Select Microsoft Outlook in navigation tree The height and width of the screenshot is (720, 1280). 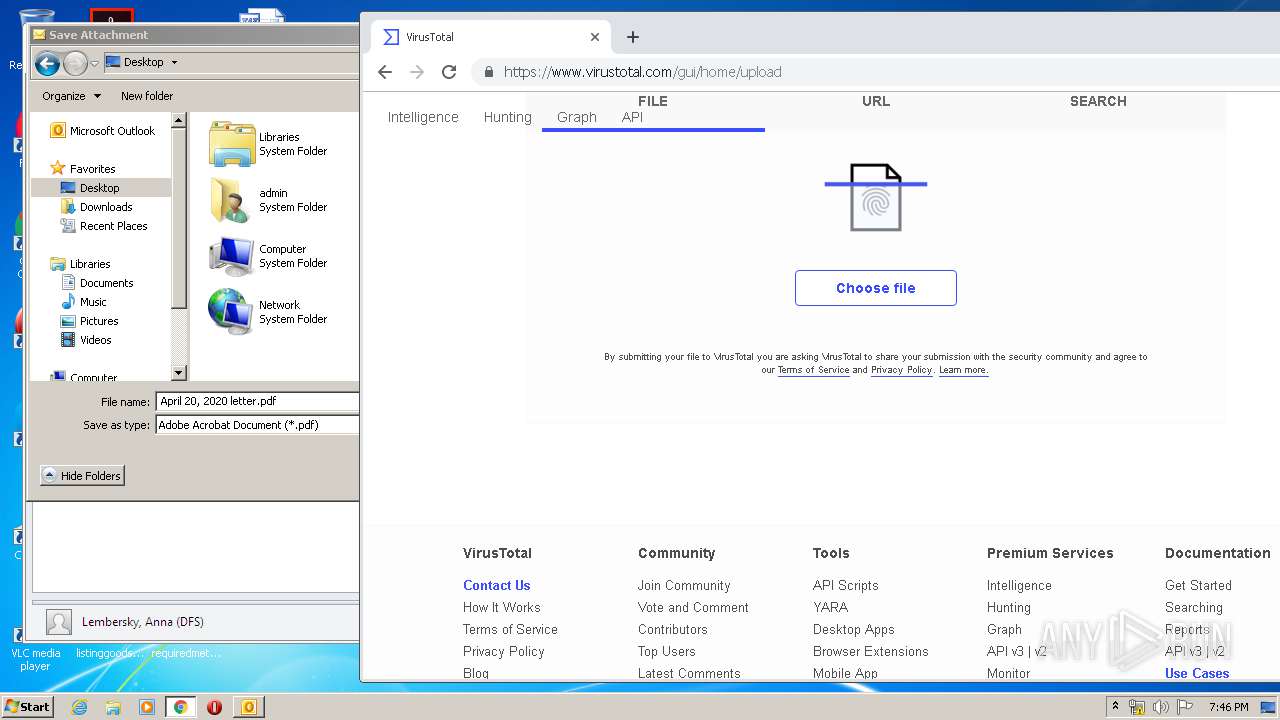coord(103,131)
